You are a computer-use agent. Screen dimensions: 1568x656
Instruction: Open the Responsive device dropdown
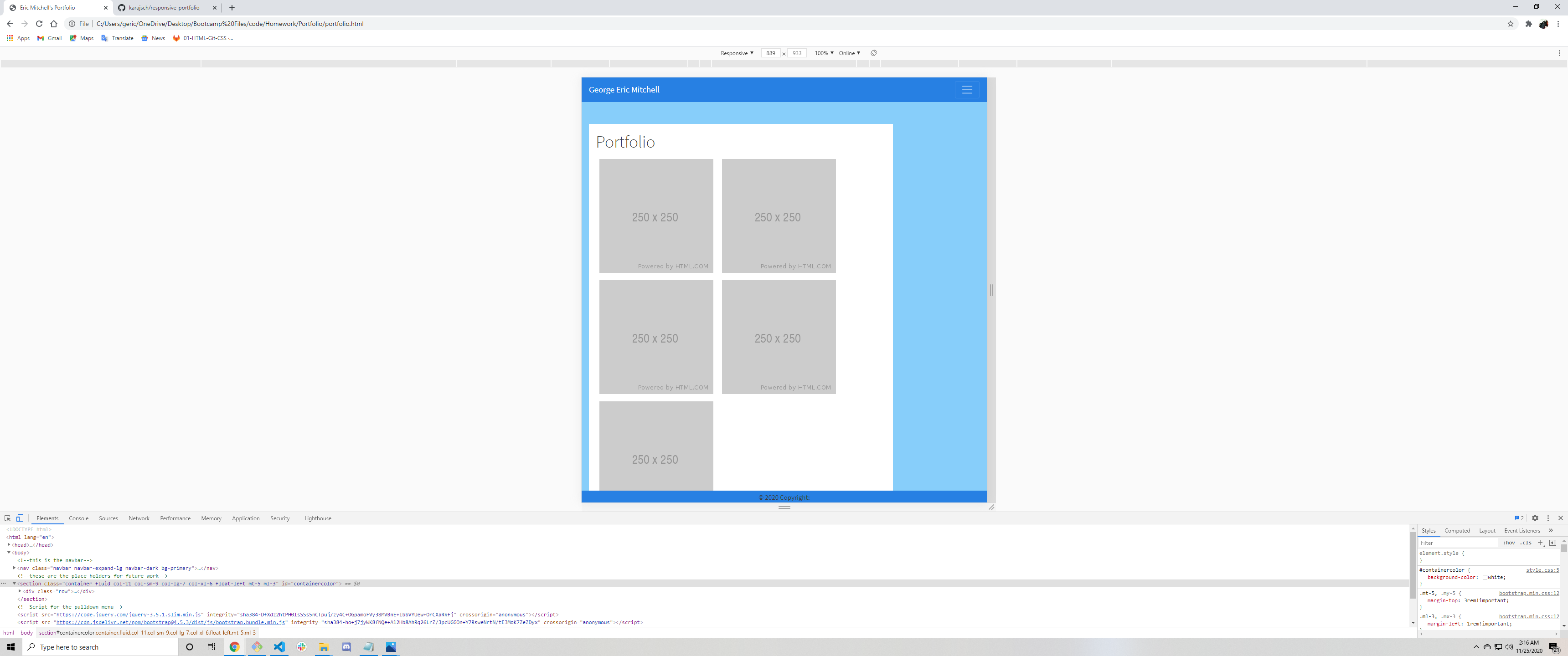point(737,53)
